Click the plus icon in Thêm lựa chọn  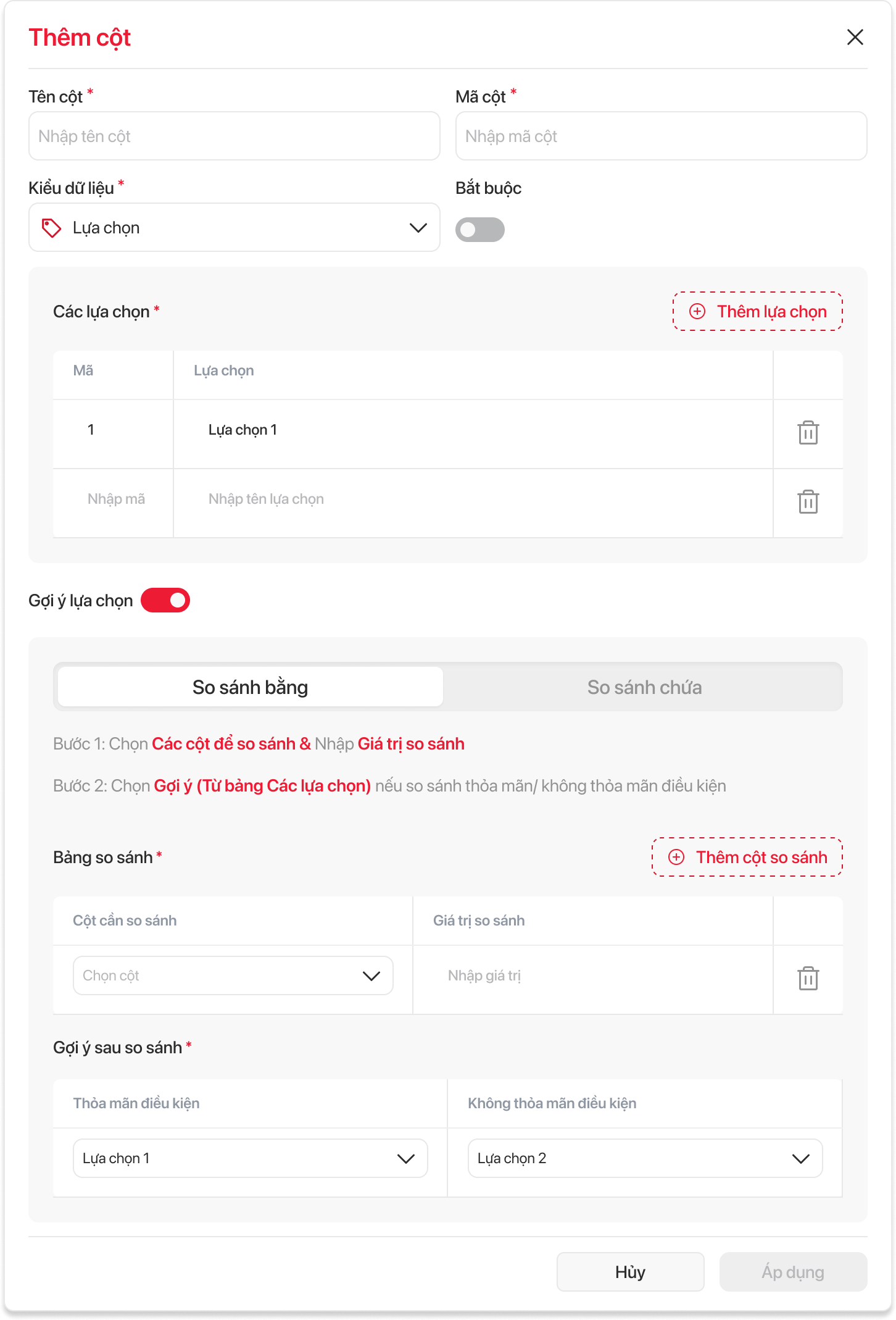pyautogui.click(x=697, y=311)
